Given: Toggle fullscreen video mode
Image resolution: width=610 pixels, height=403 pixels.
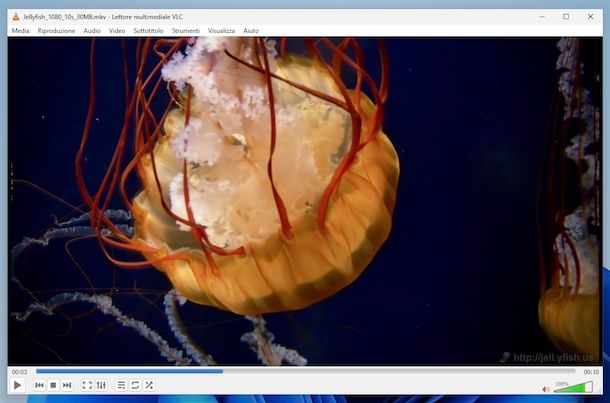Looking at the screenshot, I should (x=87, y=385).
